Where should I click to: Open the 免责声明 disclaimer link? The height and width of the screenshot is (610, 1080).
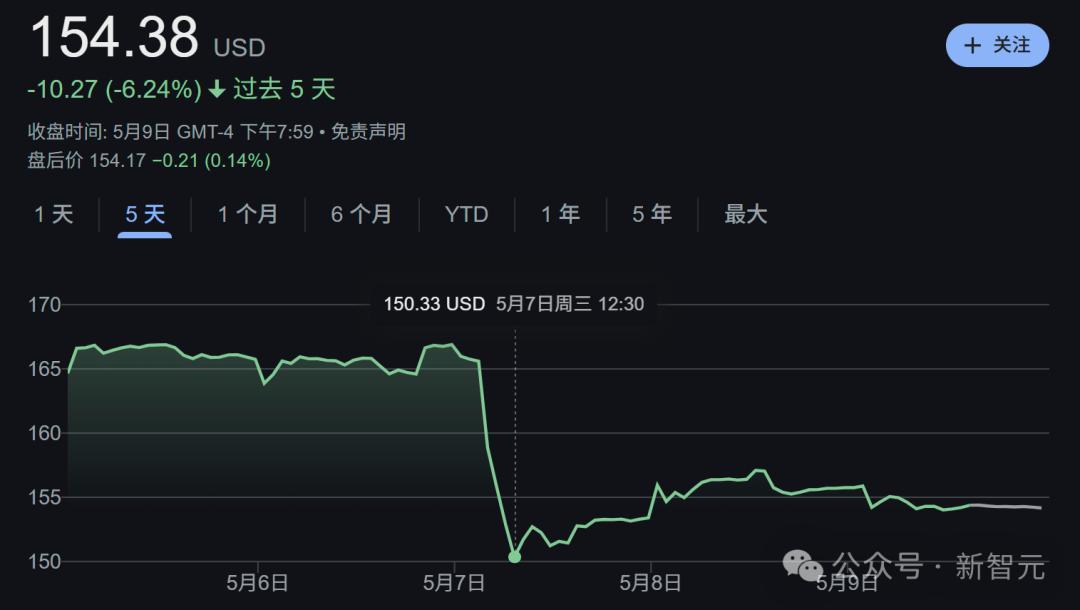(368, 132)
